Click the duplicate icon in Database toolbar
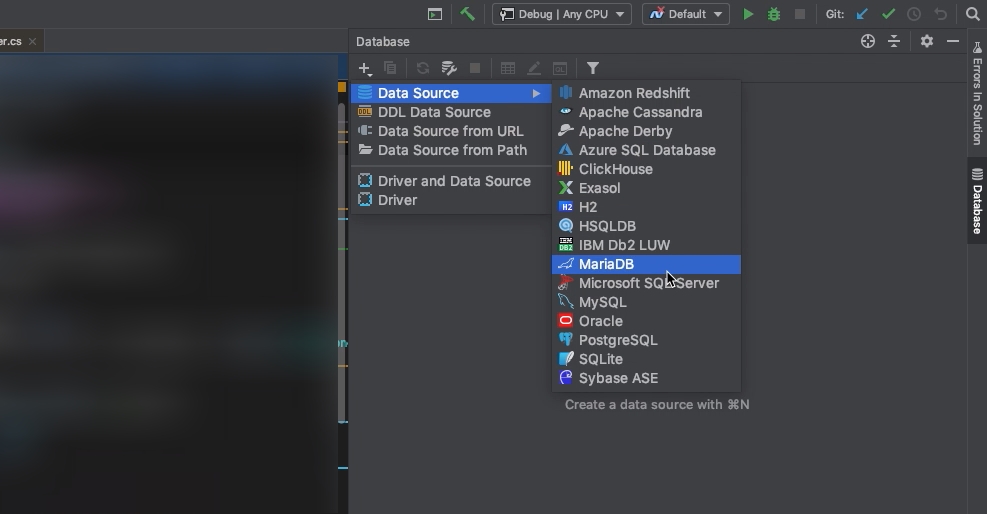This screenshot has width=987, height=514. click(390, 68)
